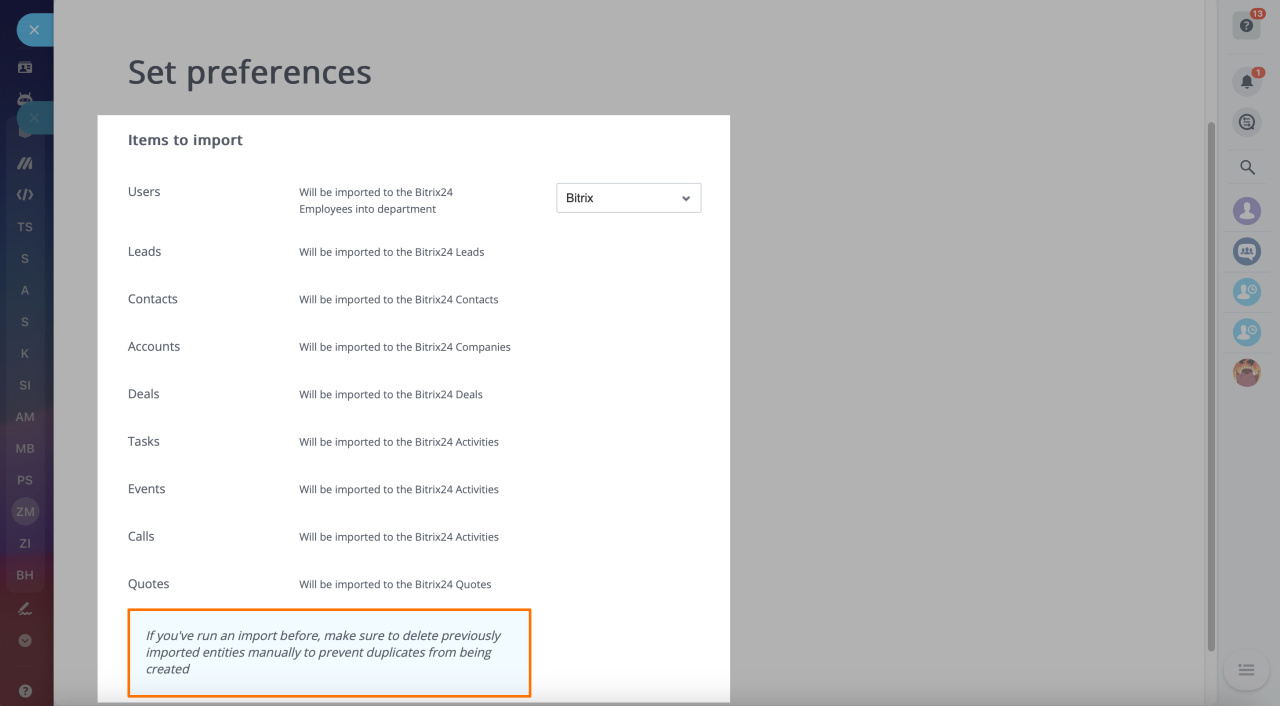This screenshot has height=706, width=1280.
Task: Select the K sidebar item
Action: [25, 354]
